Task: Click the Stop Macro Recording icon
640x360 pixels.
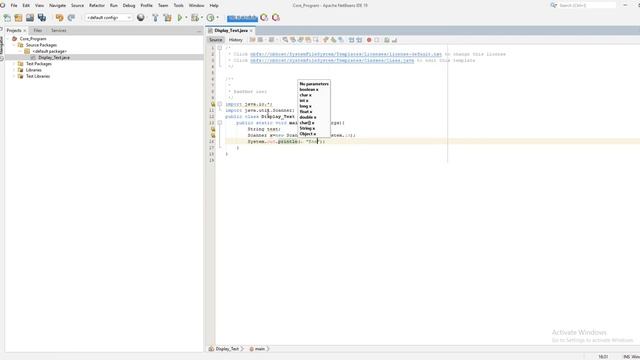Action: [x=377, y=40]
